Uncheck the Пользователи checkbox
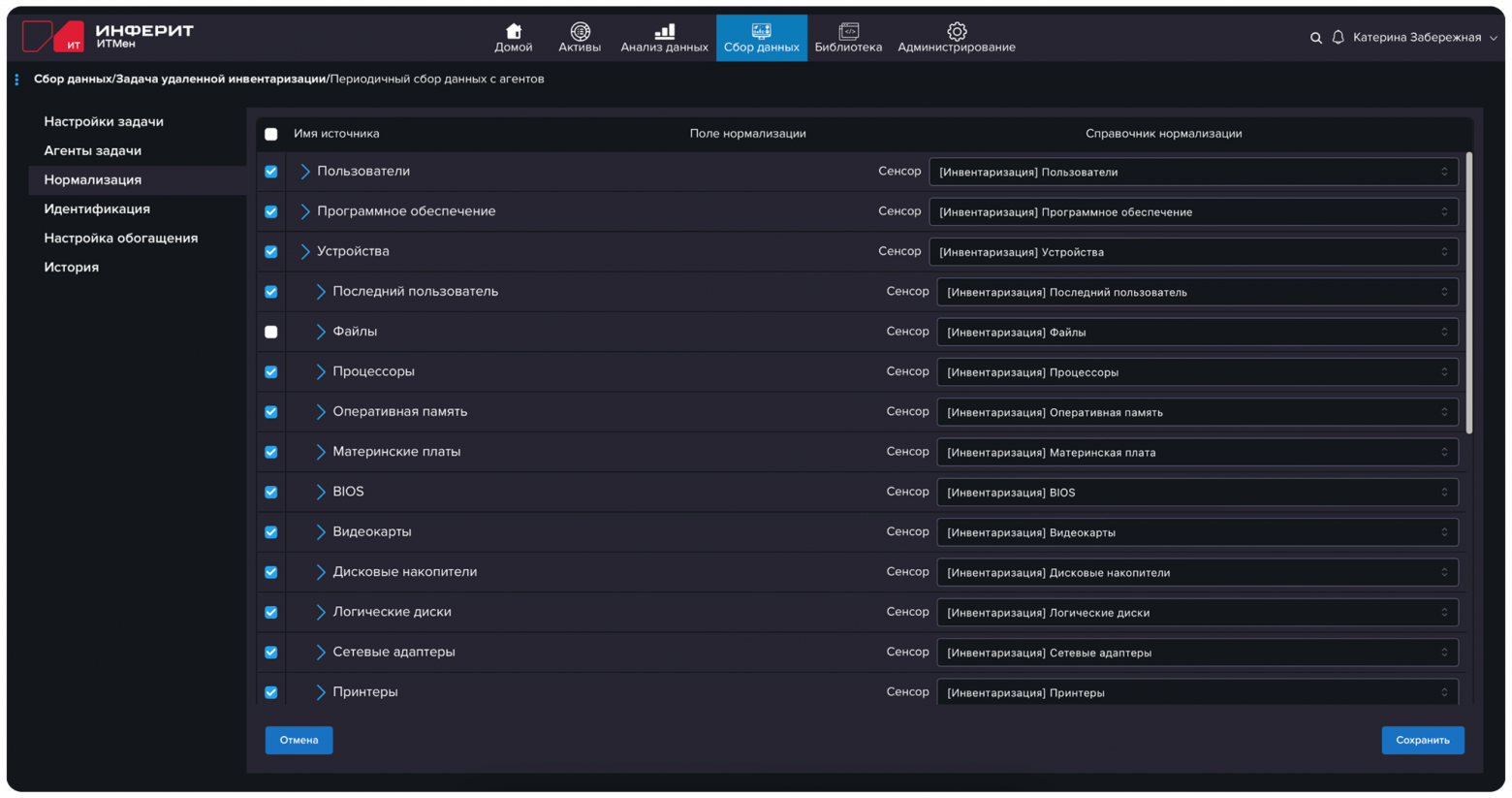1512x798 pixels. (271, 172)
